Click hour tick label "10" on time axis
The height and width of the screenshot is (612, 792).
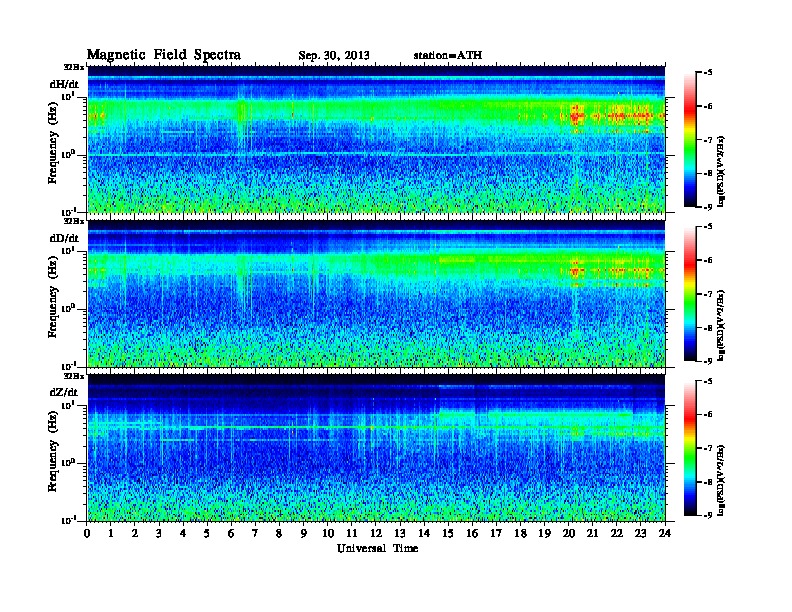tap(328, 533)
